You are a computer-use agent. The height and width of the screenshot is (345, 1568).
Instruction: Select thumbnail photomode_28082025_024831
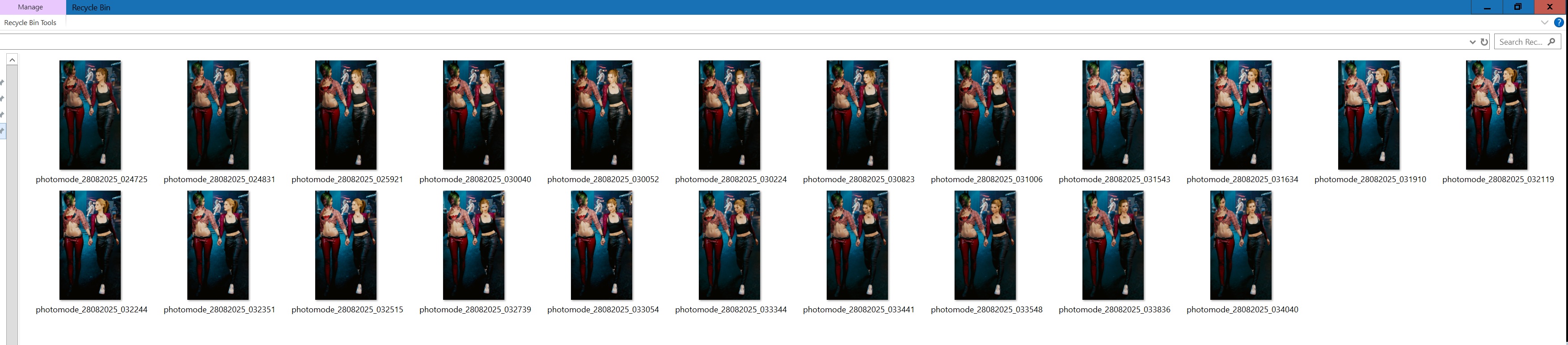[218, 115]
